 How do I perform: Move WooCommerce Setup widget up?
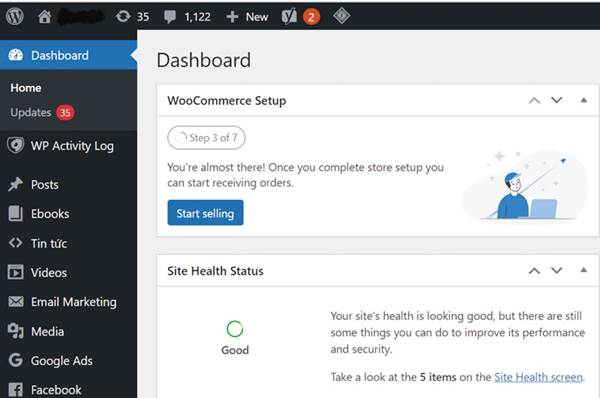[534, 101]
